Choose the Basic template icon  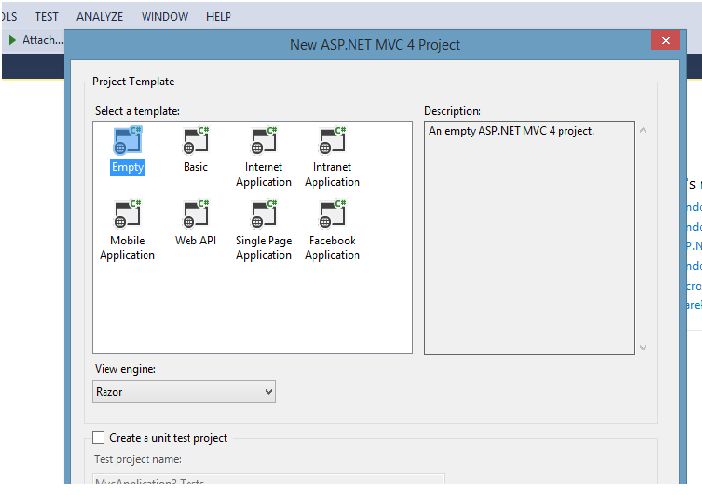tap(196, 142)
